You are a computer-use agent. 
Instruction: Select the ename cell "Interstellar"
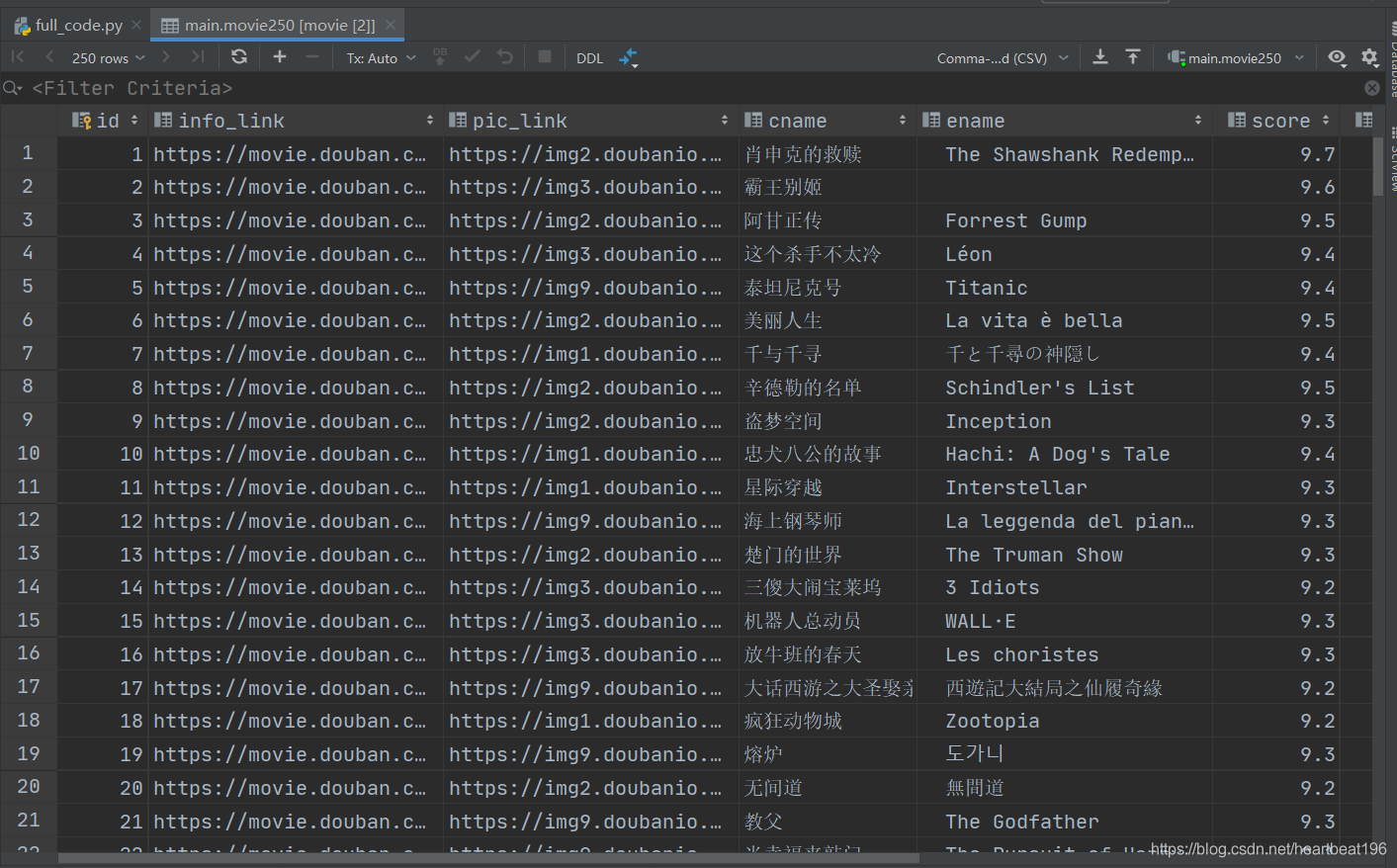pos(1065,487)
